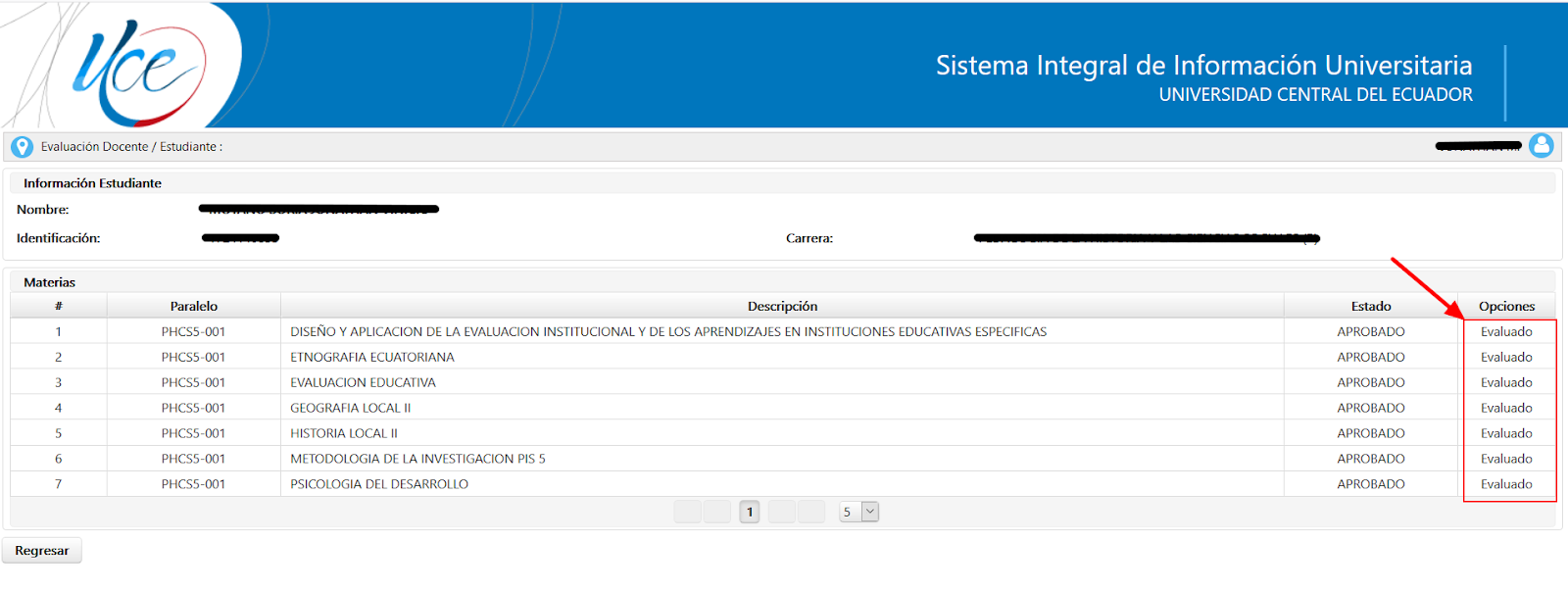1568x591 pixels.
Task: Click APROBADO status for ETNOGRAFIA ECUATORIANA
Action: tap(1371, 357)
